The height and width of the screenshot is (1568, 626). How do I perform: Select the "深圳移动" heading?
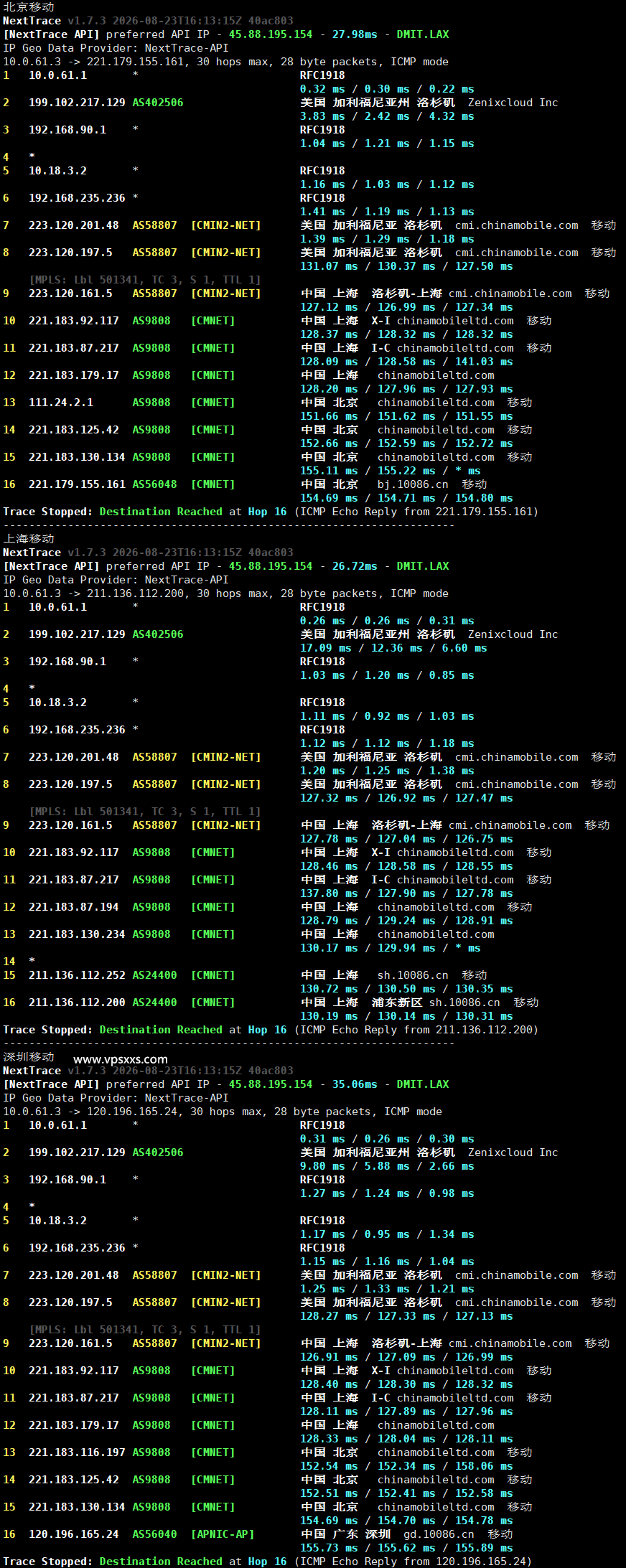(x=29, y=1057)
